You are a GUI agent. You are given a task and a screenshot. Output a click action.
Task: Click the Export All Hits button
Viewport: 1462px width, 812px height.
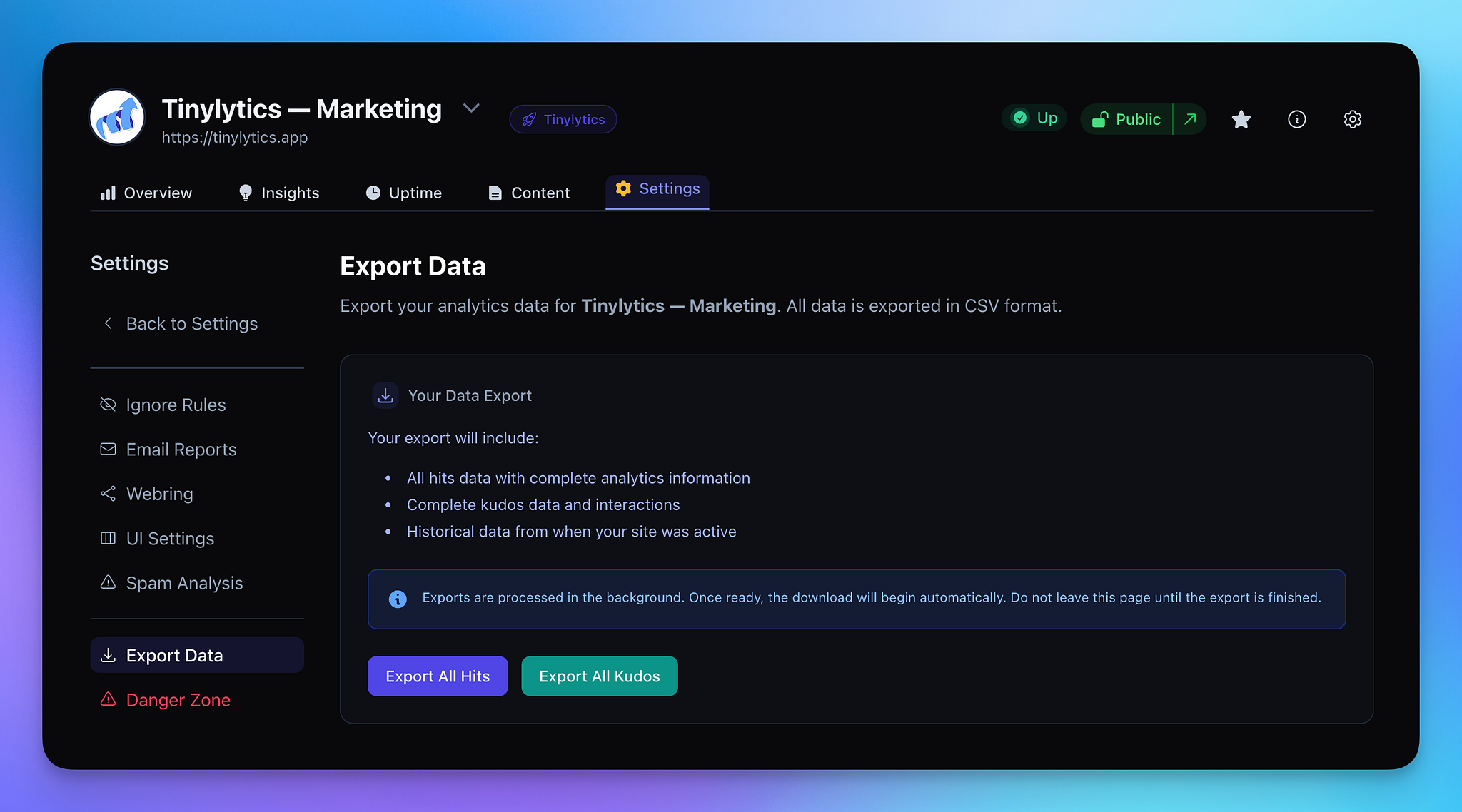[438, 676]
